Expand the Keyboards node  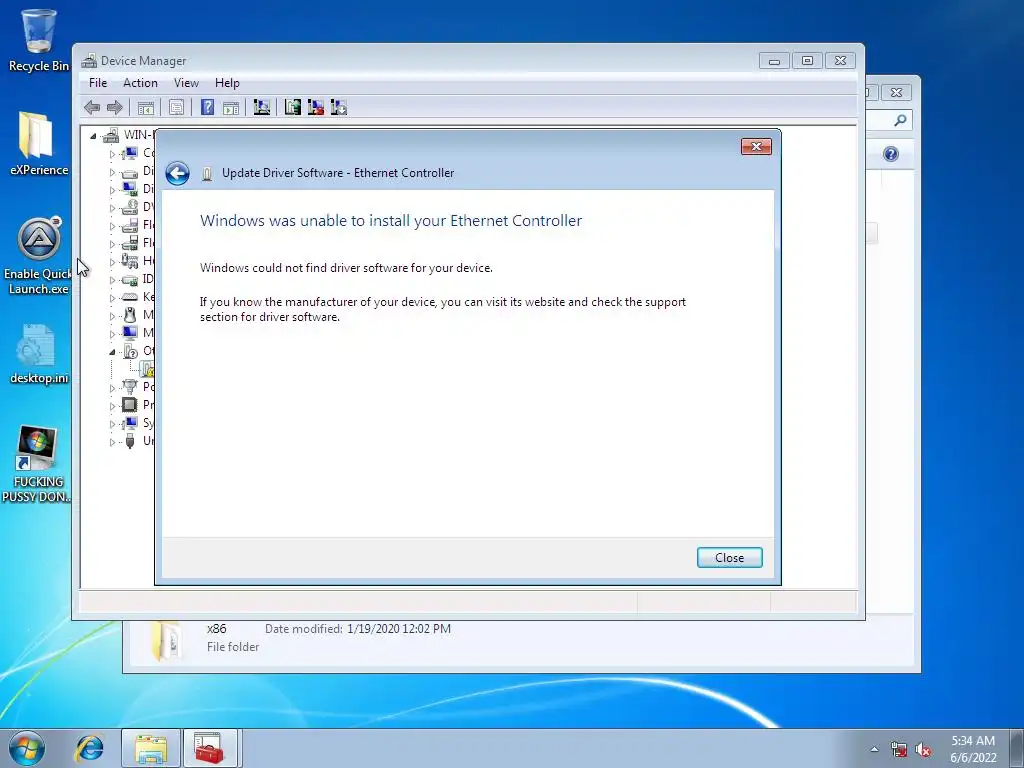tap(112, 298)
